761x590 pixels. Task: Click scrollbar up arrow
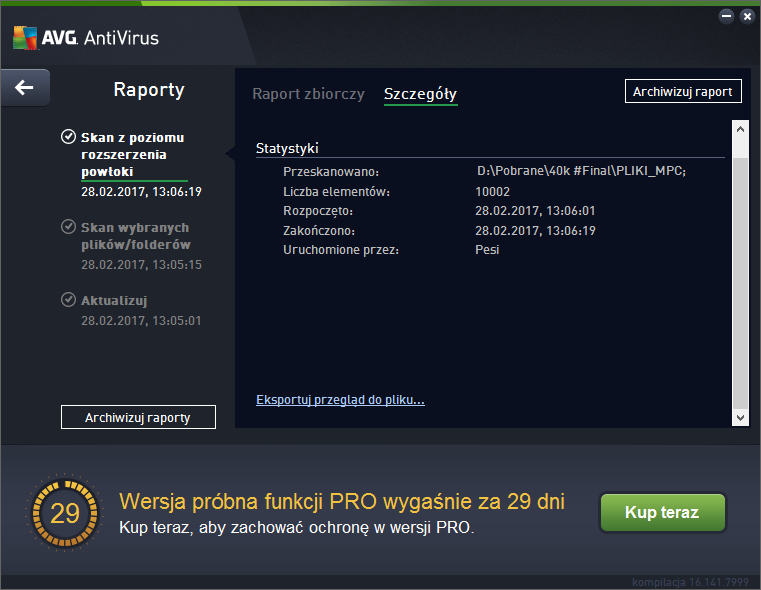click(x=740, y=129)
